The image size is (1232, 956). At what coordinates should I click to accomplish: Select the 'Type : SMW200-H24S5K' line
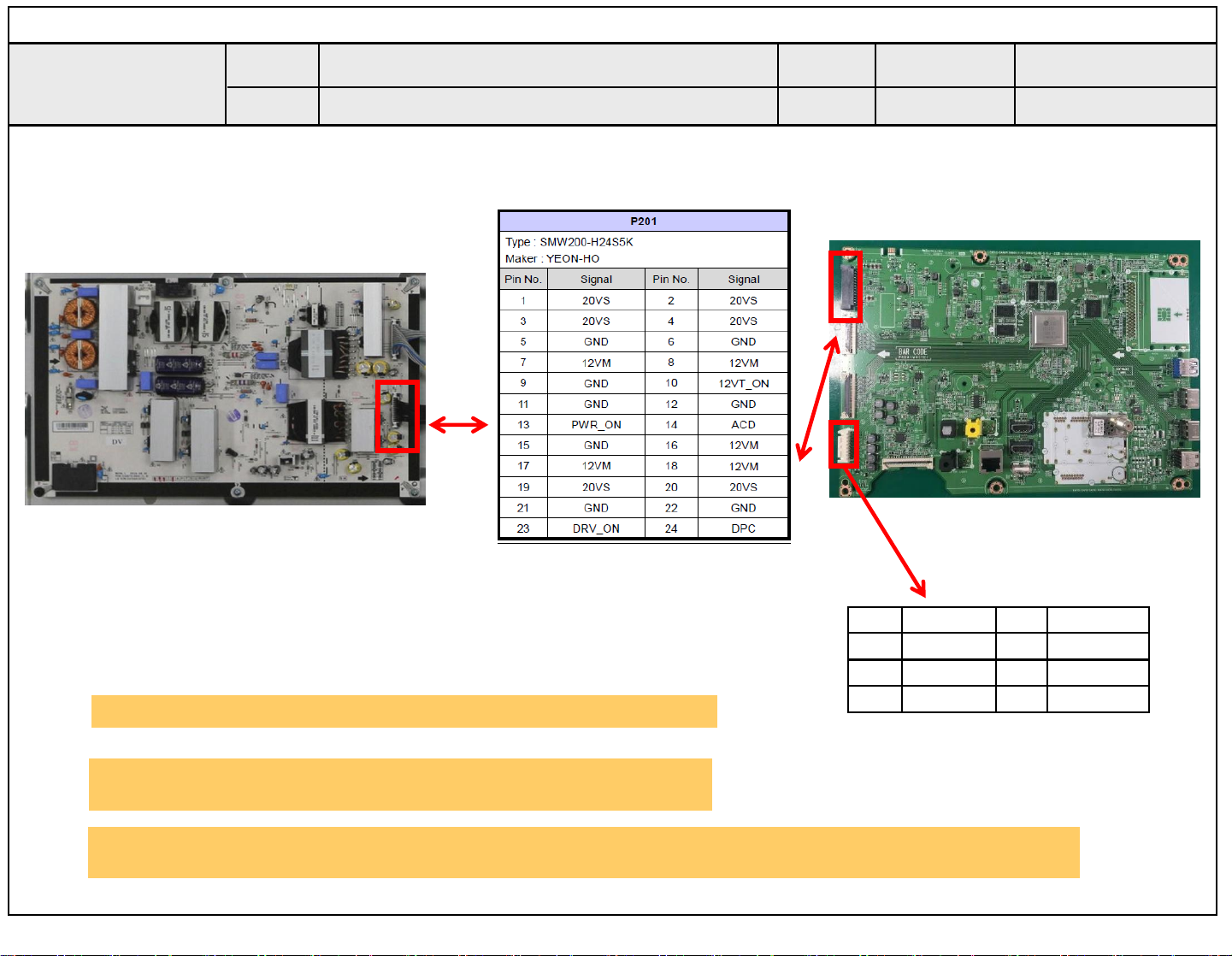coord(569,242)
